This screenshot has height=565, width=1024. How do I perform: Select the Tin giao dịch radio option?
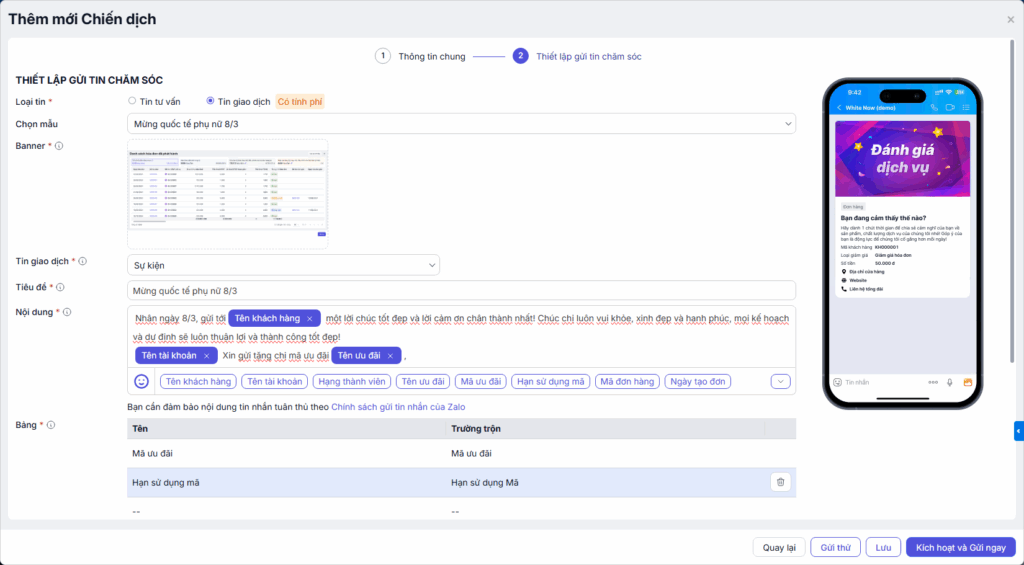[210, 101]
